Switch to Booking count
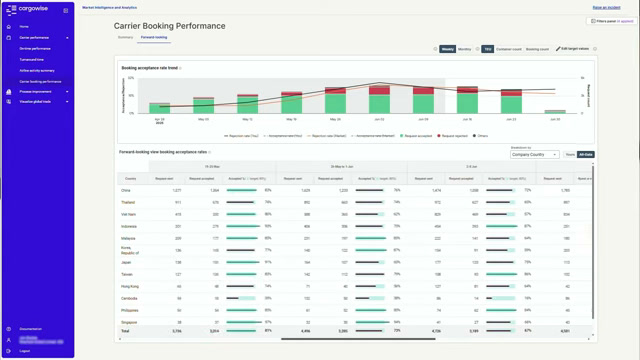The width and height of the screenshot is (640, 360). point(537,49)
